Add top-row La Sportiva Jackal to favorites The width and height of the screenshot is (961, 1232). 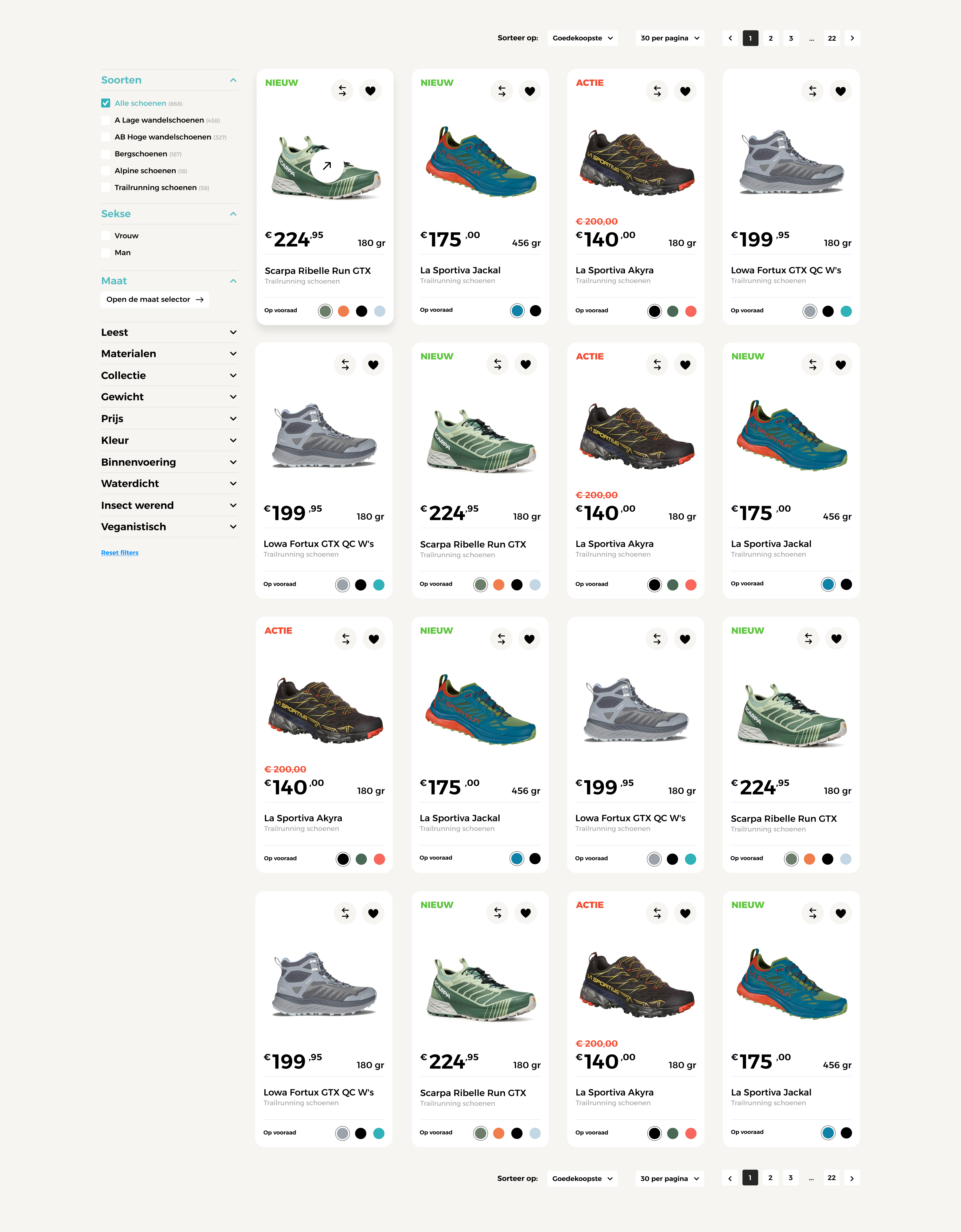click(530, 91)
